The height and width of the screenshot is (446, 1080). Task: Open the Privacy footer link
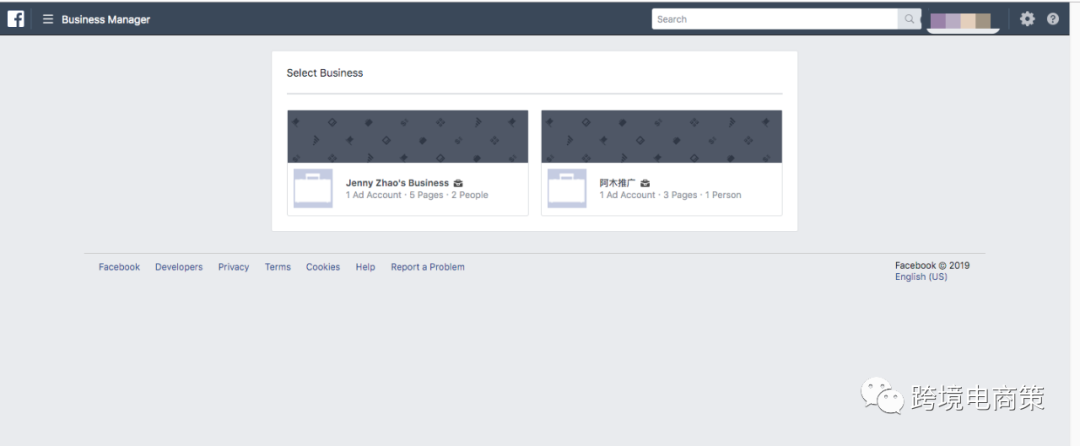click(x=233, y=267)
